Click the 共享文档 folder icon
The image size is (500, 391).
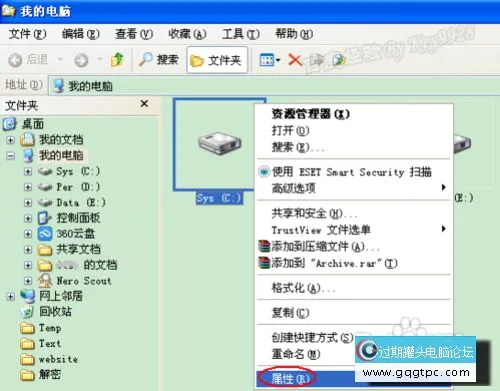tap(45, 250)
